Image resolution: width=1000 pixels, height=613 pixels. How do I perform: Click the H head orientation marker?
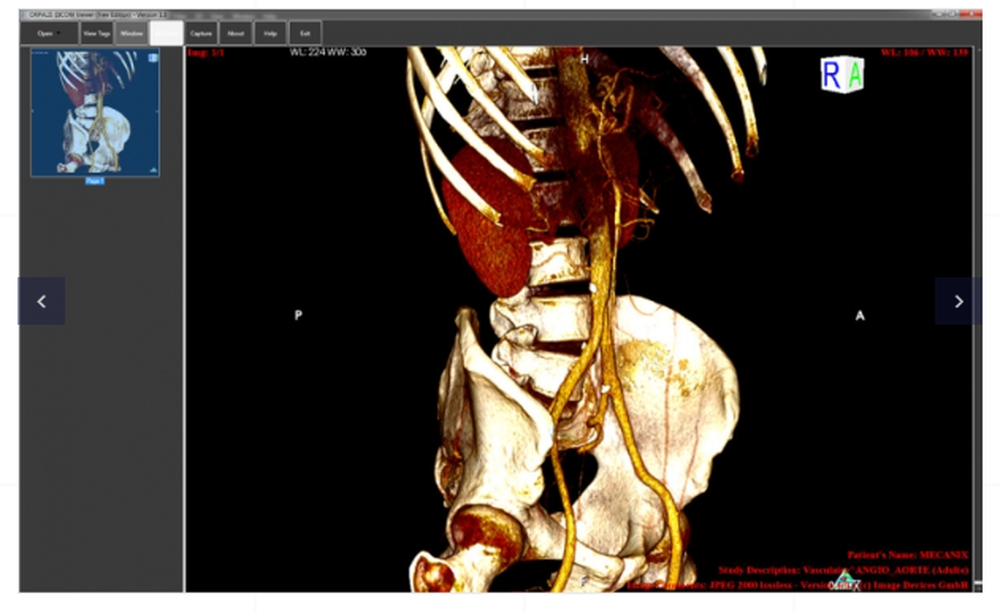coord(584,60)
